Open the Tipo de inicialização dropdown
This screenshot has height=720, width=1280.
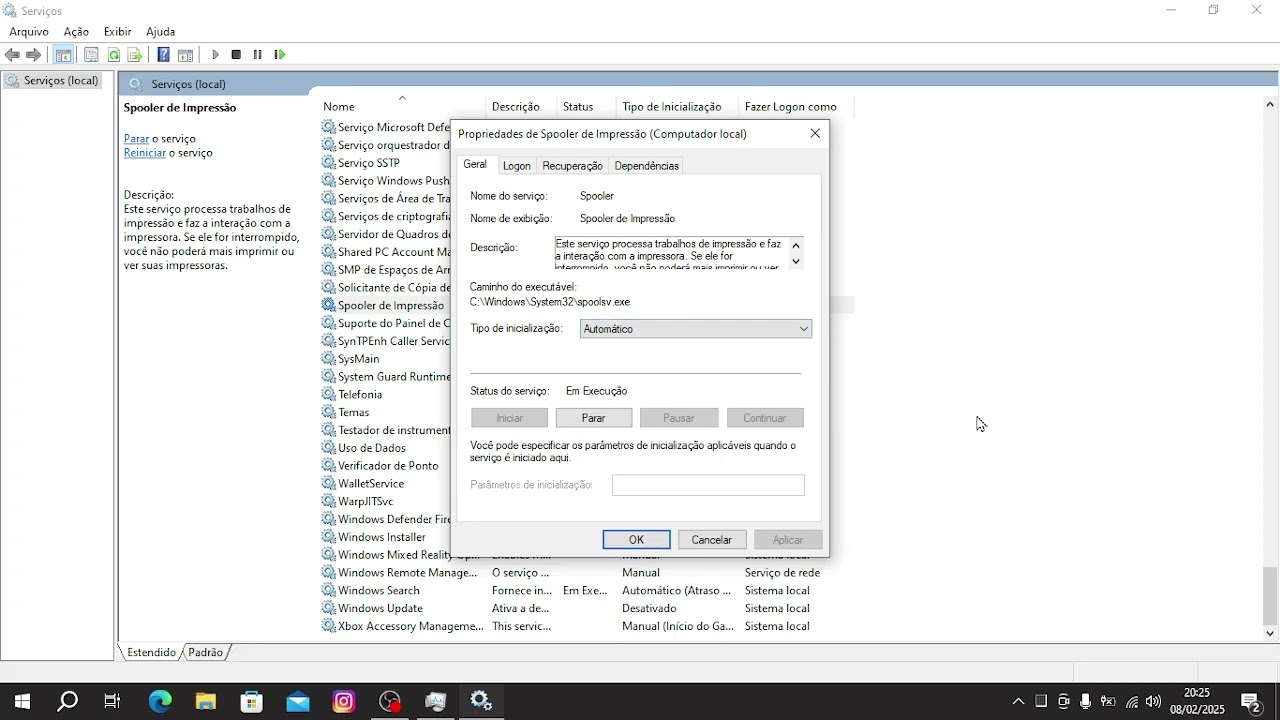click(696, 329)
